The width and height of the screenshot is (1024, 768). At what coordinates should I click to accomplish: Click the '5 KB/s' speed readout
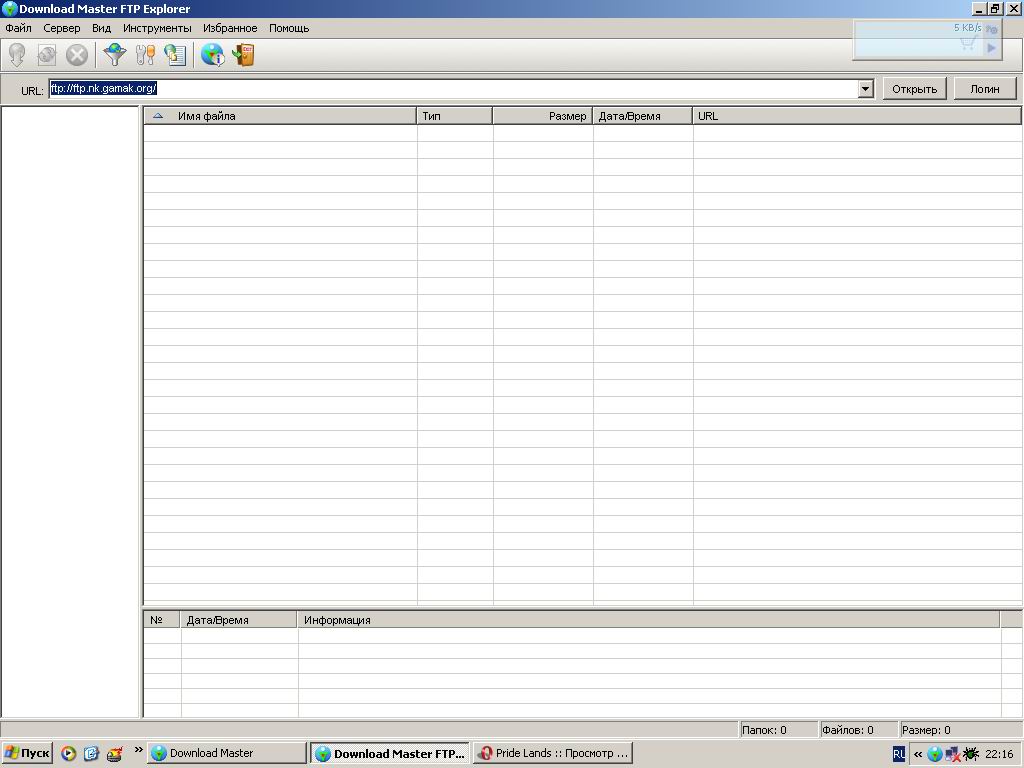(967, 27)
